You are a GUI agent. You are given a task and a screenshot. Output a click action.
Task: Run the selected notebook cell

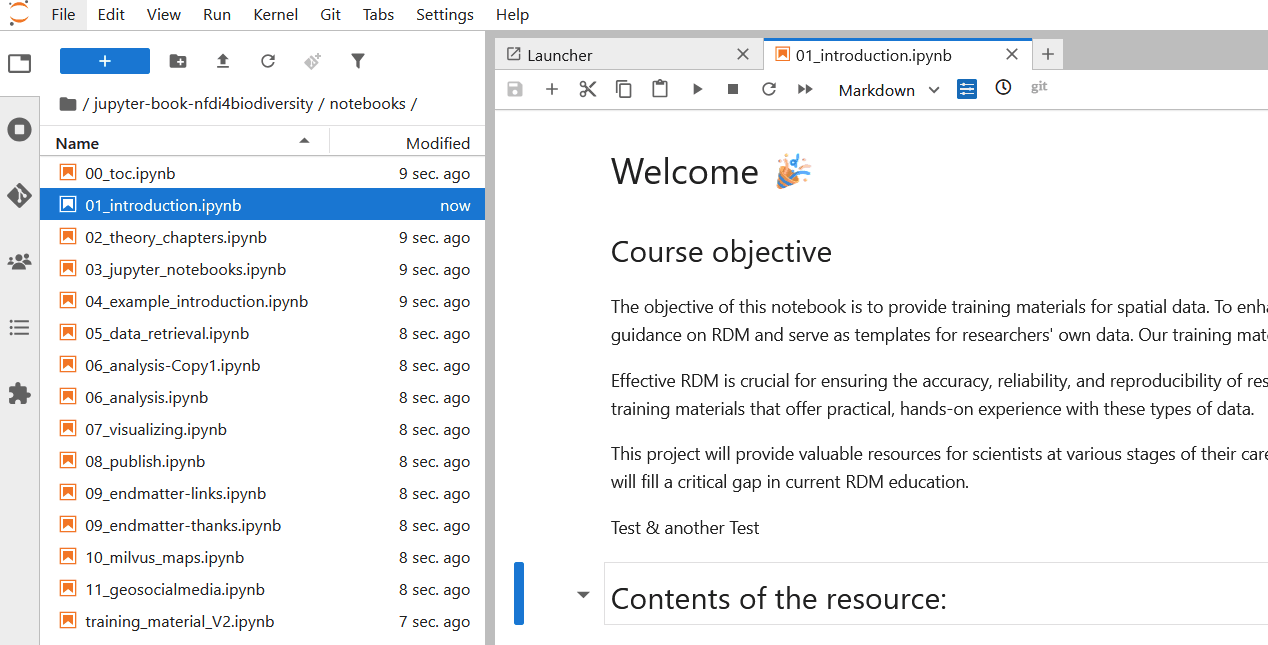pos(697,89)
